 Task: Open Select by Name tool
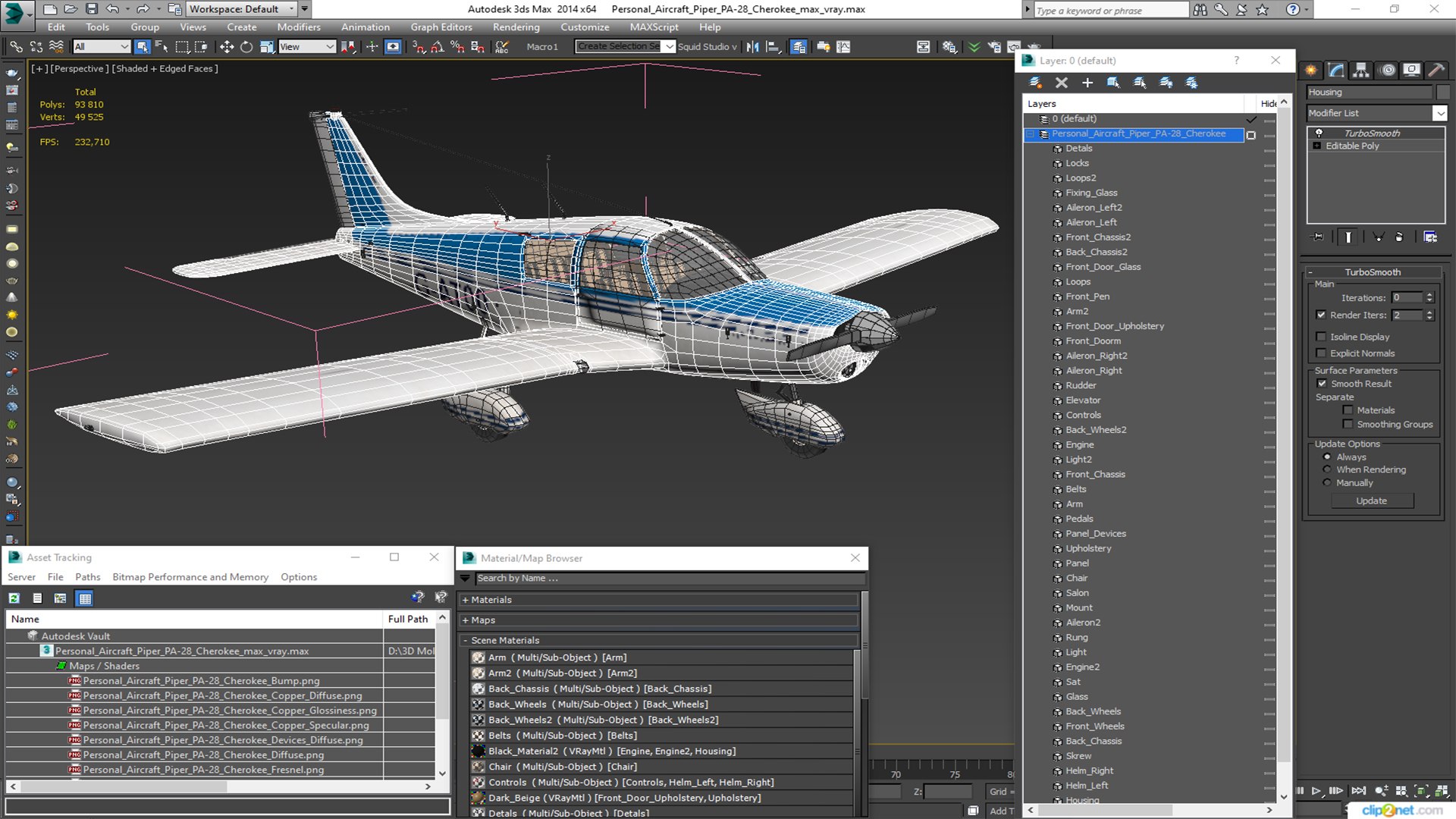162,47
